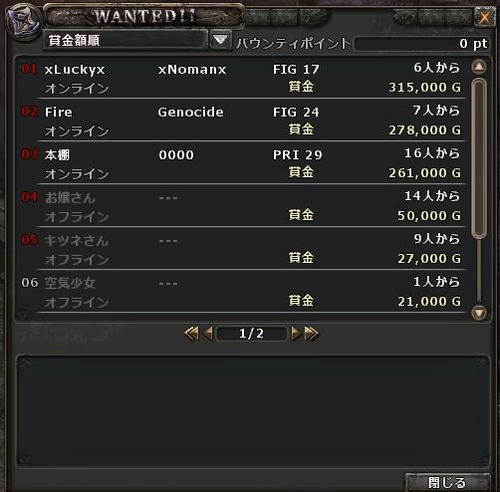This screenshot has width=500, height=492.
Task: Go to the first page of results
Action: (191, 333)
